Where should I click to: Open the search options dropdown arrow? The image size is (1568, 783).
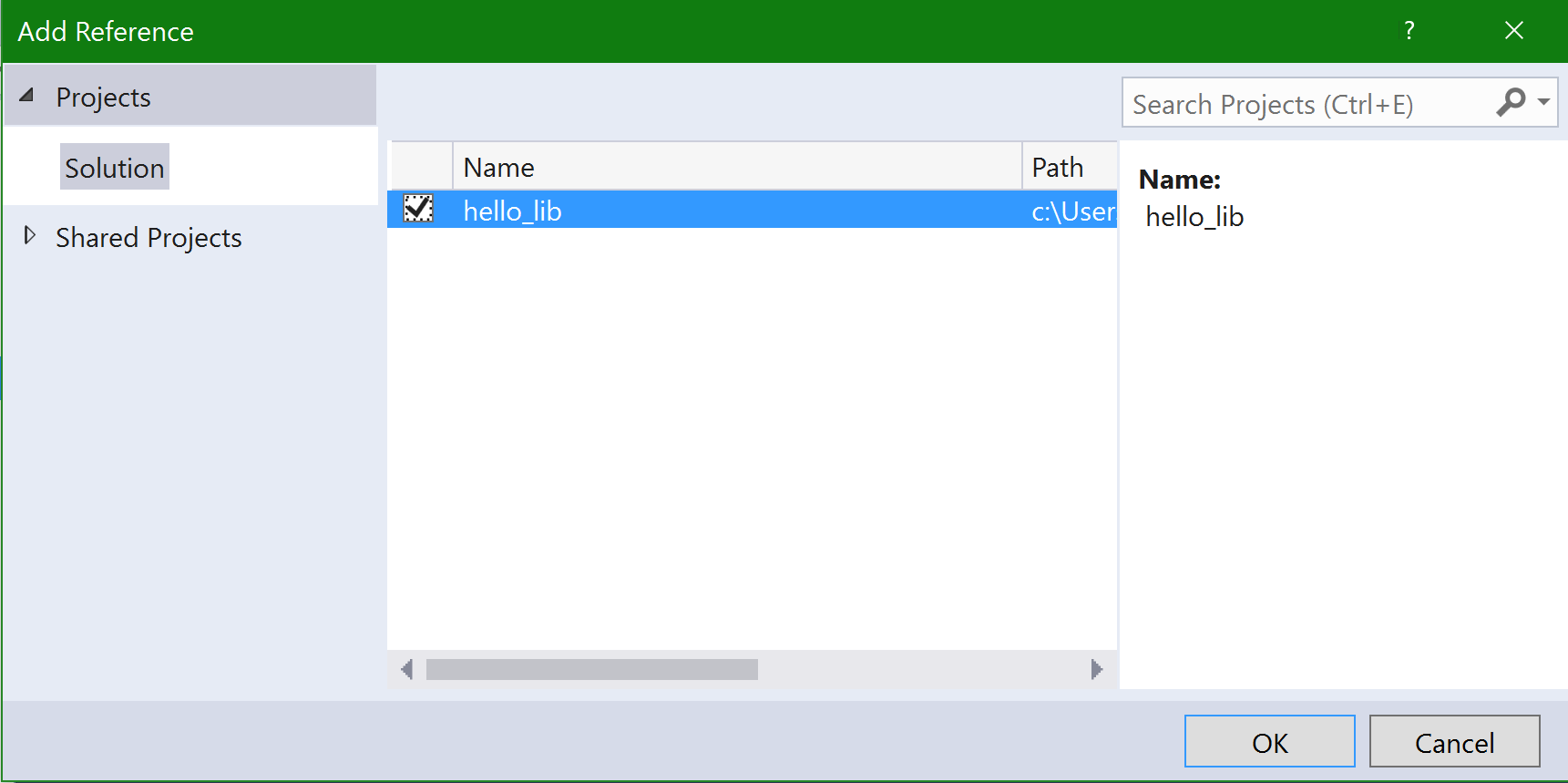click(x=1543, y=102)
